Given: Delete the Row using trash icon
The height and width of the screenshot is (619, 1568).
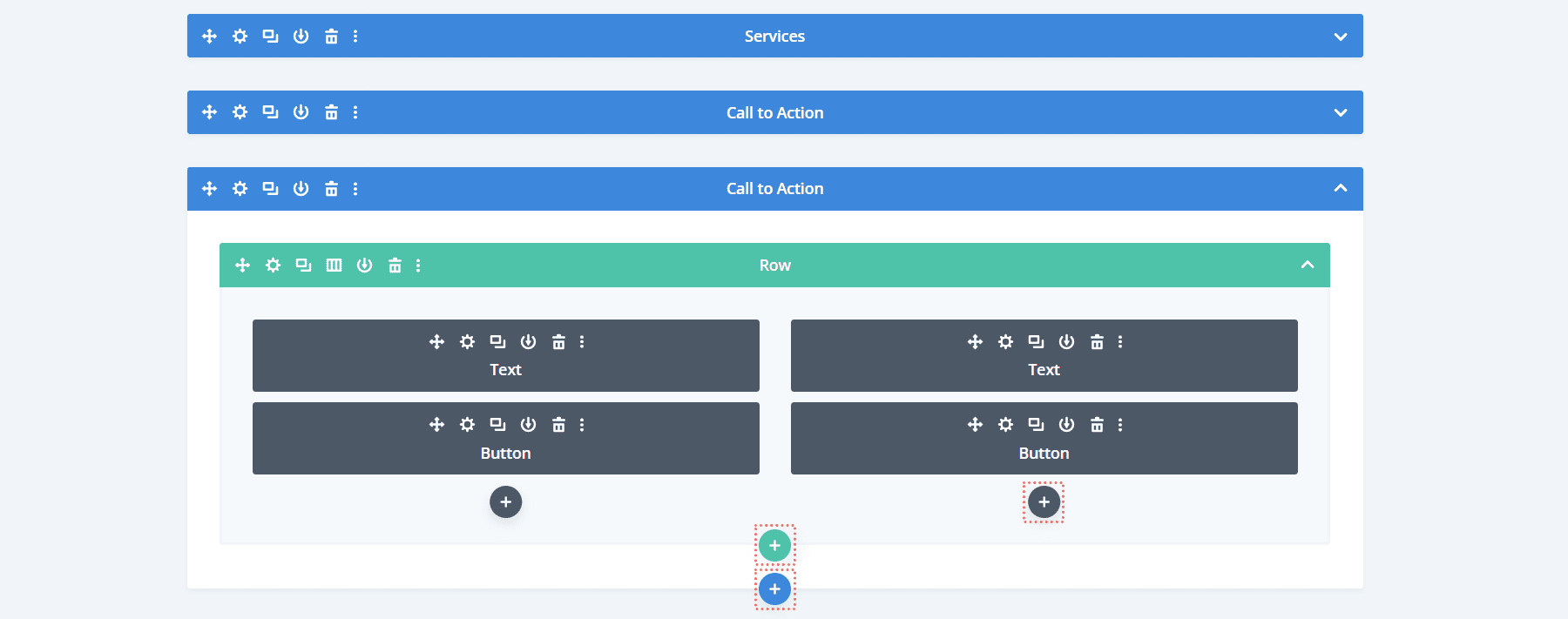Looking at the screenshot, I should click(395, 266).
